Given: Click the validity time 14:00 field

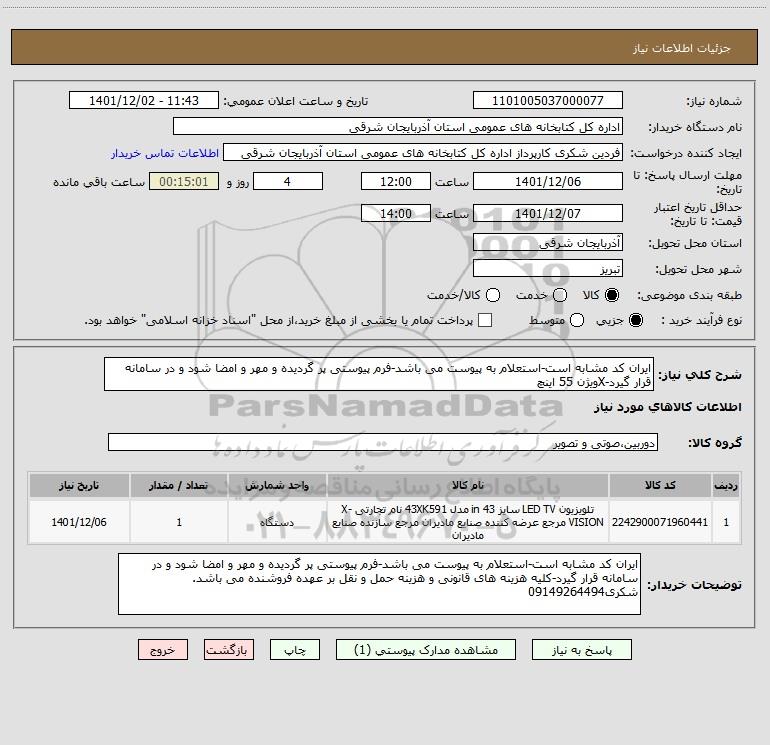Looking at the screenshot, I should (x=396, y=213).
